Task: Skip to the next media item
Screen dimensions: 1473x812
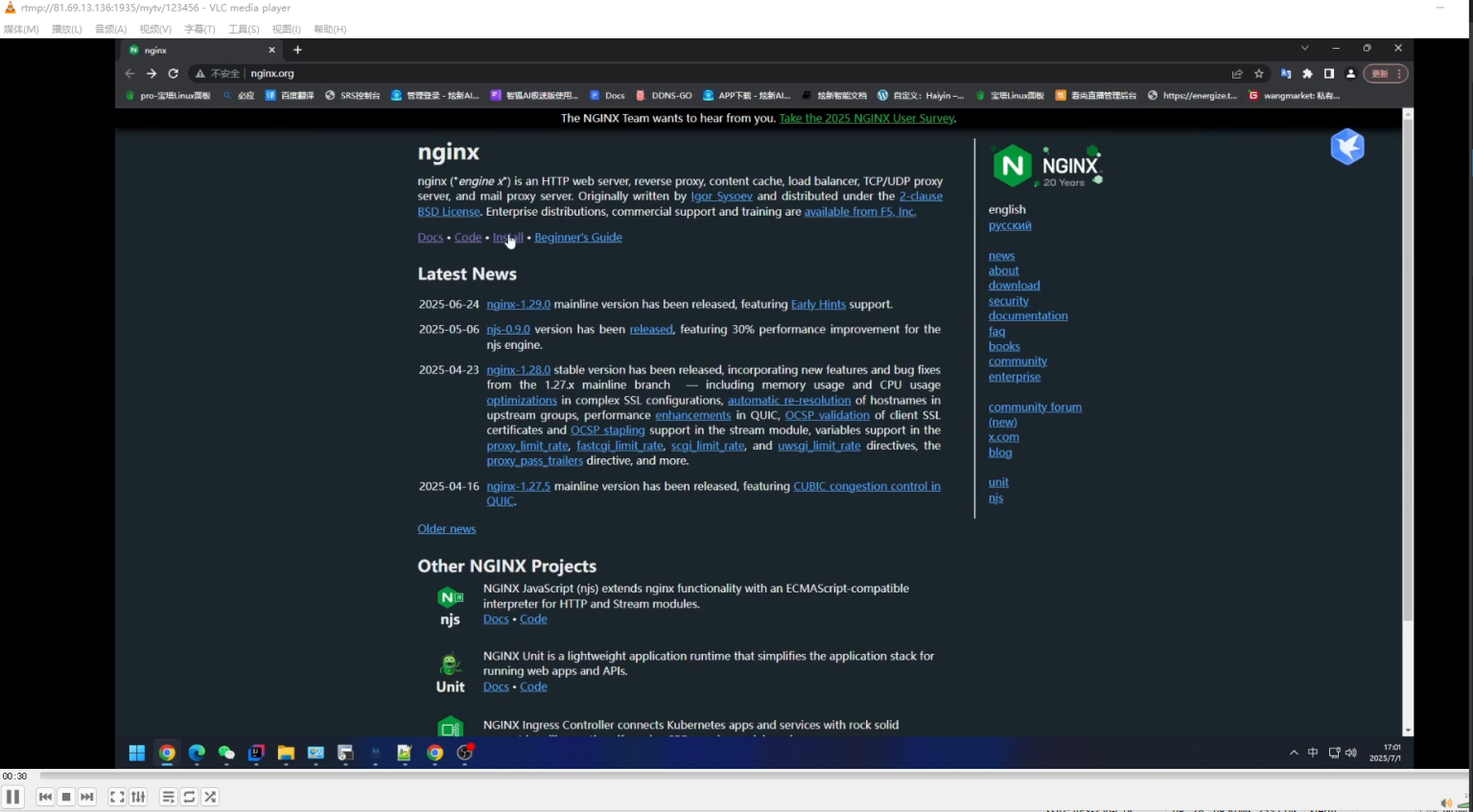Action: (x=87, y=797)
